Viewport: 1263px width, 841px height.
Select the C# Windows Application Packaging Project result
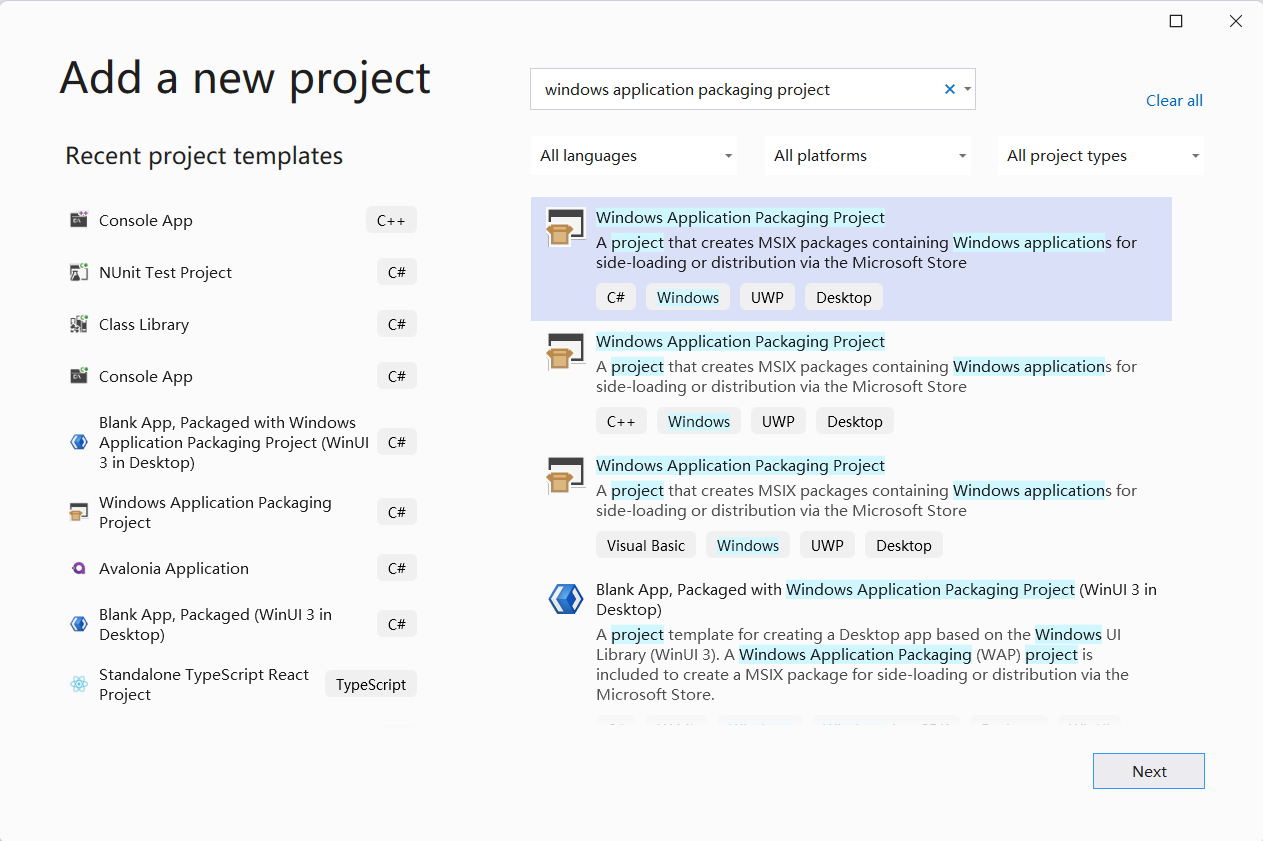(740, 218)
